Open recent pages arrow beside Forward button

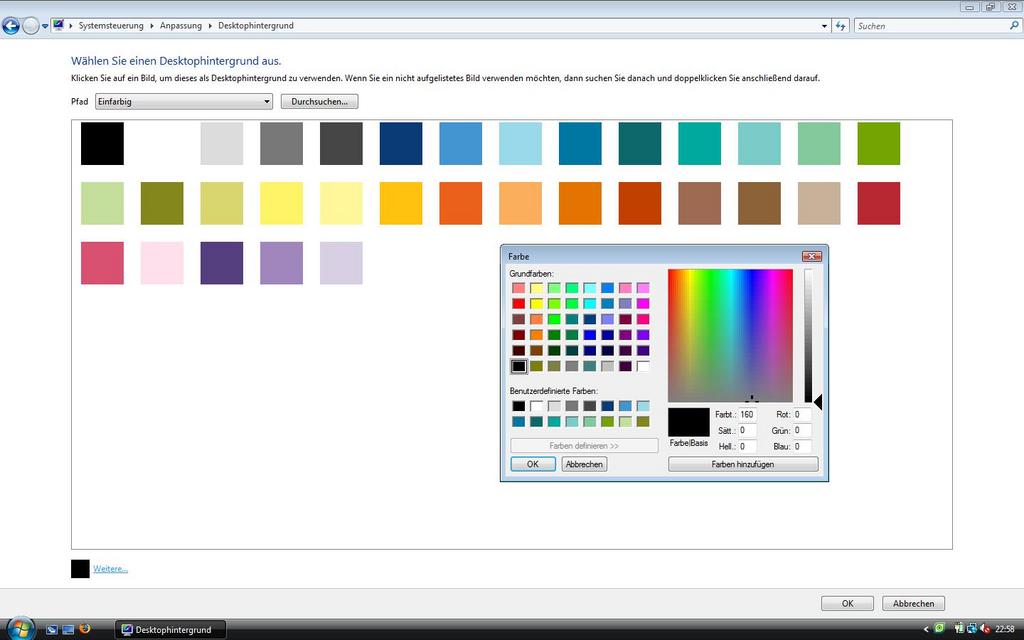click(45, 26)
